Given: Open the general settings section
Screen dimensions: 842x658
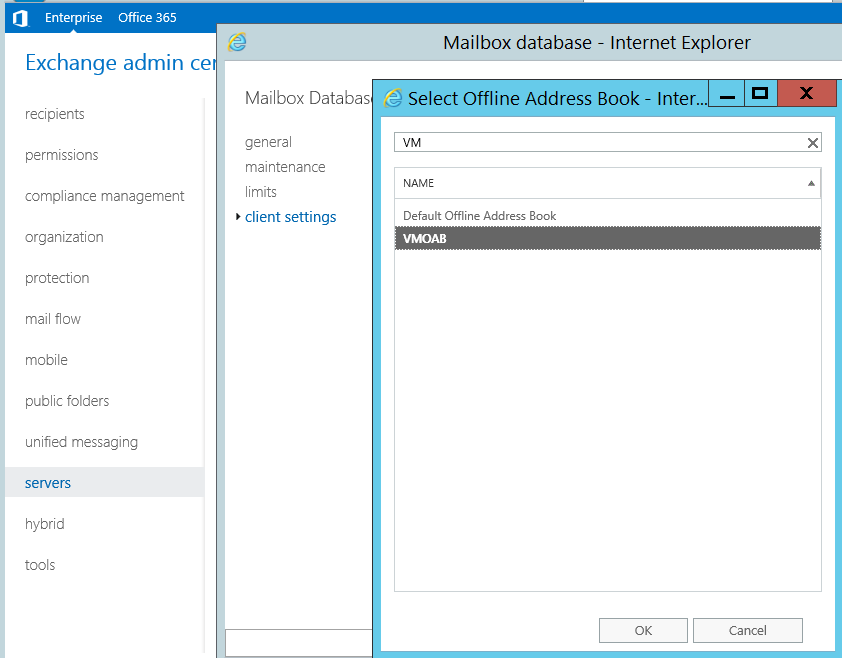Looking at the screenshot, I should pos(268,142).
